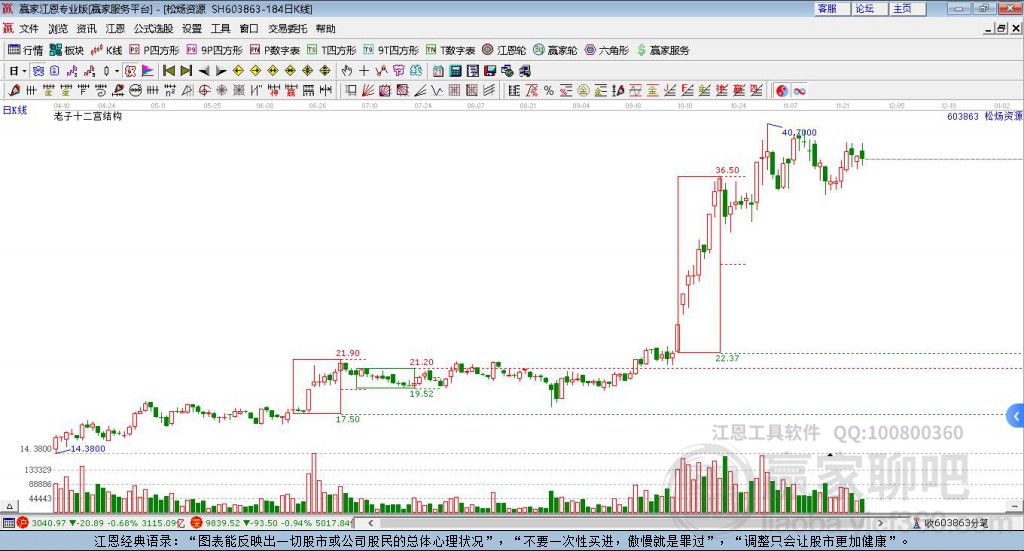The image size is (1024, 551).
Task: Click the colored flag icon in toolbar
Action: pyautogui.click(x=148, y=71)
